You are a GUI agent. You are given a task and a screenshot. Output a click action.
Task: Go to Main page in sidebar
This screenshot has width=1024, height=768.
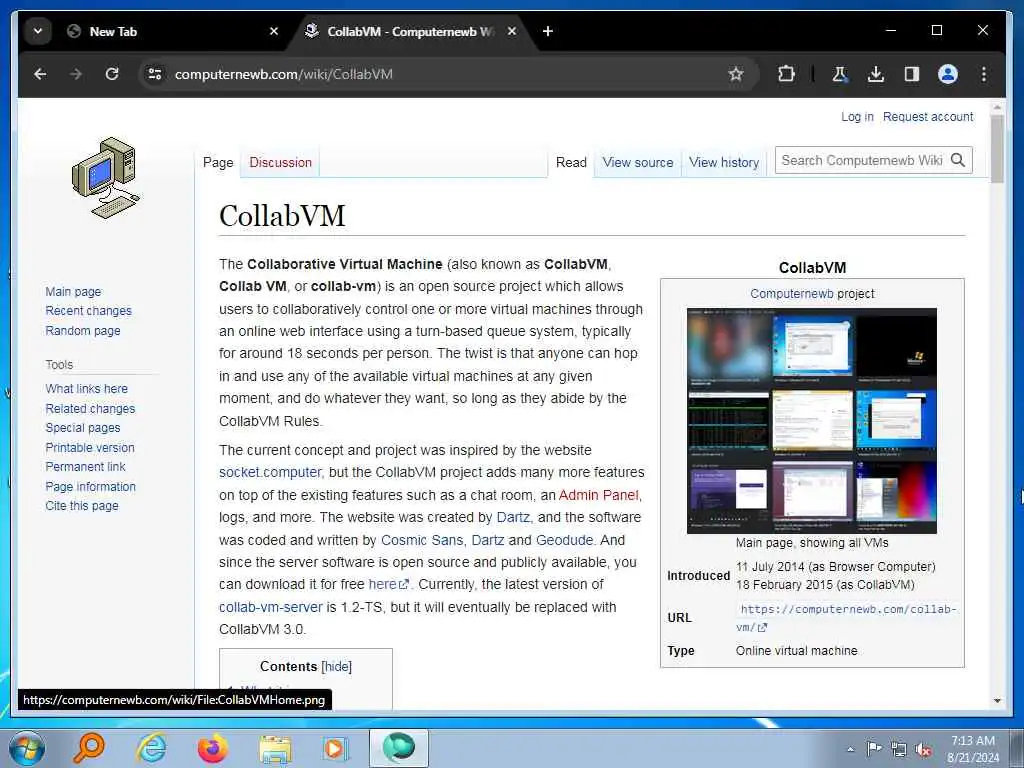click(73, 291)
